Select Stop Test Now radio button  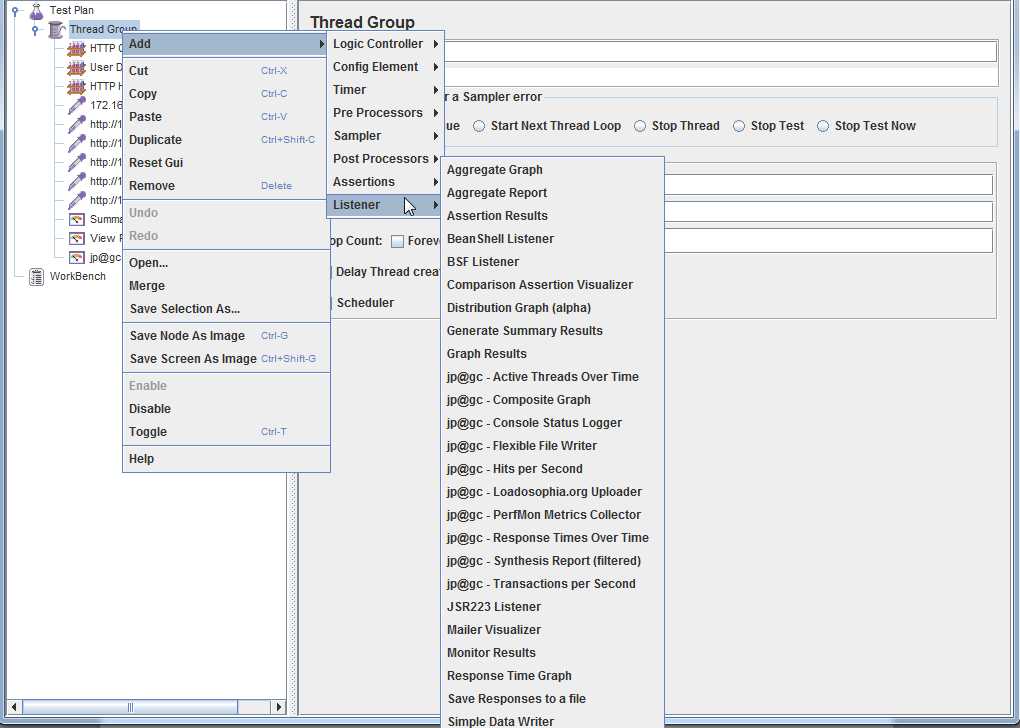click(823, 126)
